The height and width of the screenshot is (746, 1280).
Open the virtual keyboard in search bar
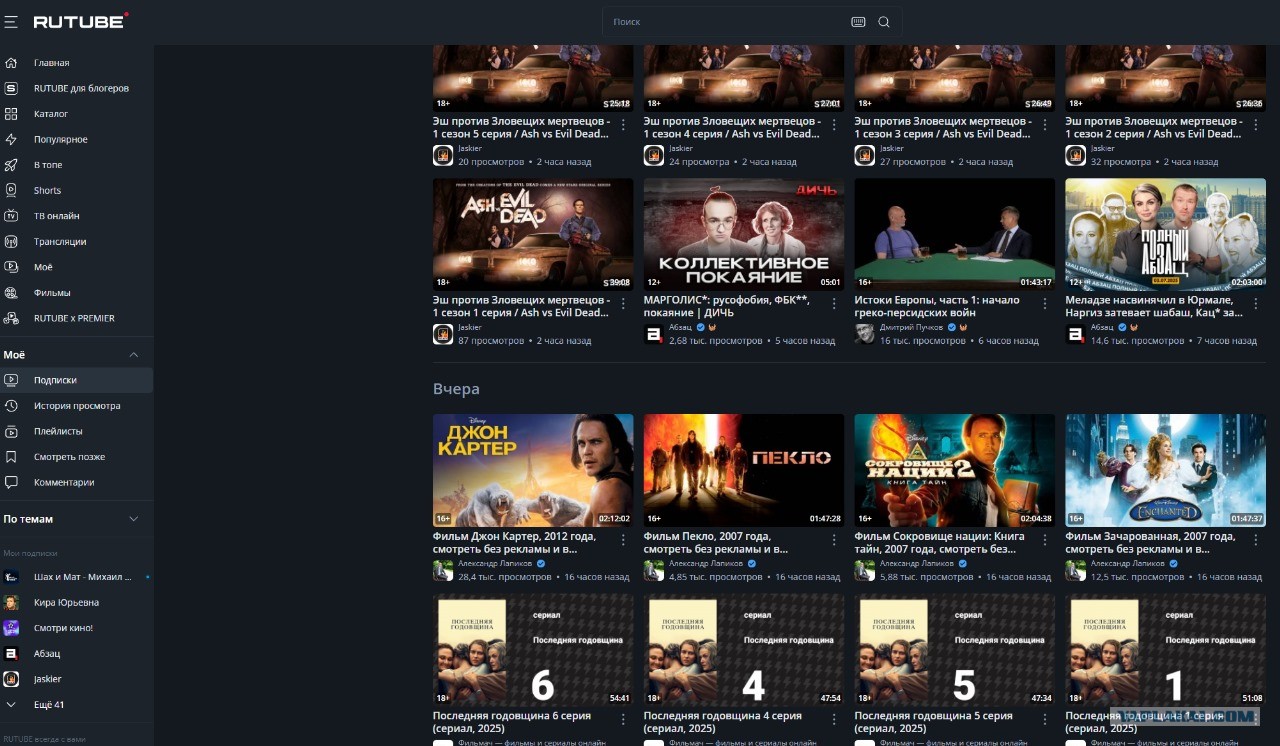pos(858,22)
